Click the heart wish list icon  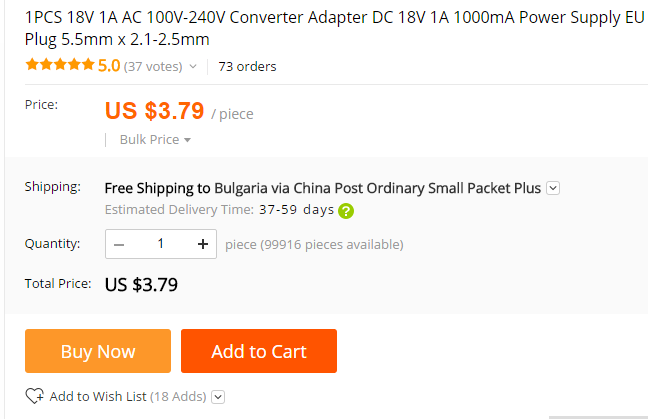point(35,396)
